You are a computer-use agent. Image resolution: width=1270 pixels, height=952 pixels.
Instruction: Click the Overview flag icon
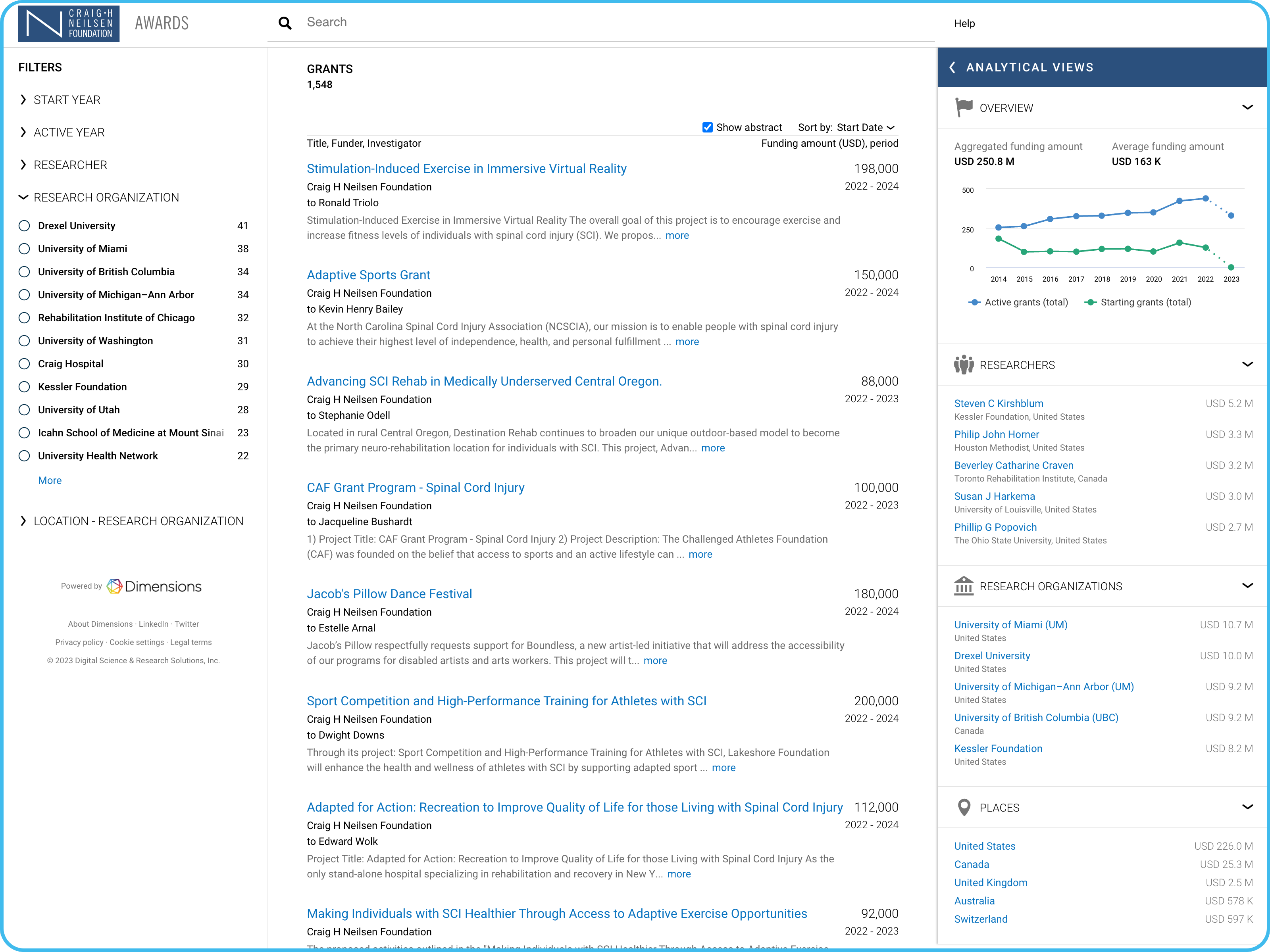(963, 107)
